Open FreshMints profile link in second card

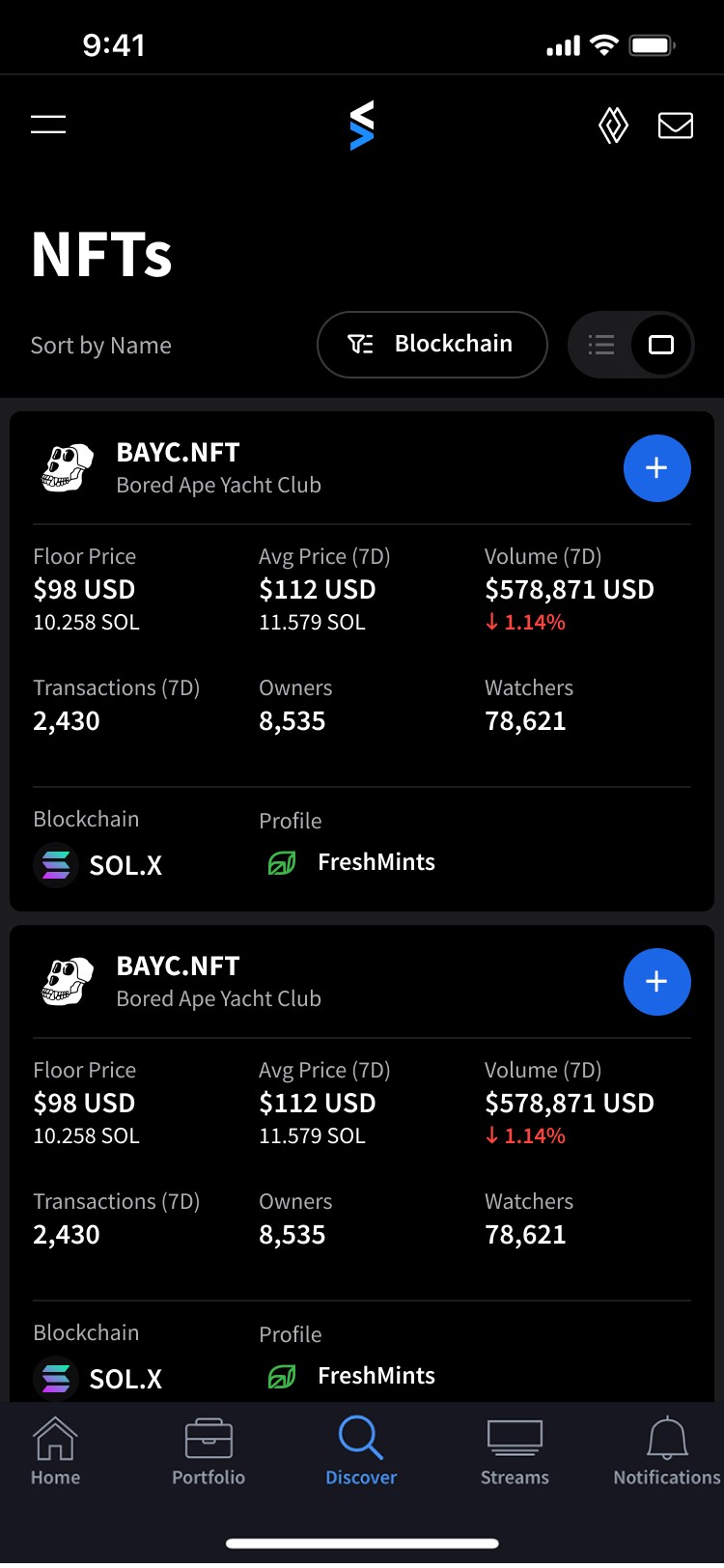[376, 1376]
